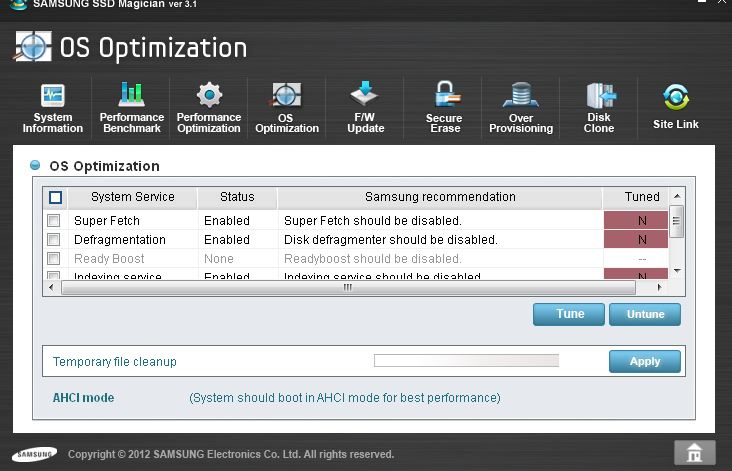
Task: Click the AHCI mode performance hint text
Action: [345, 398]
